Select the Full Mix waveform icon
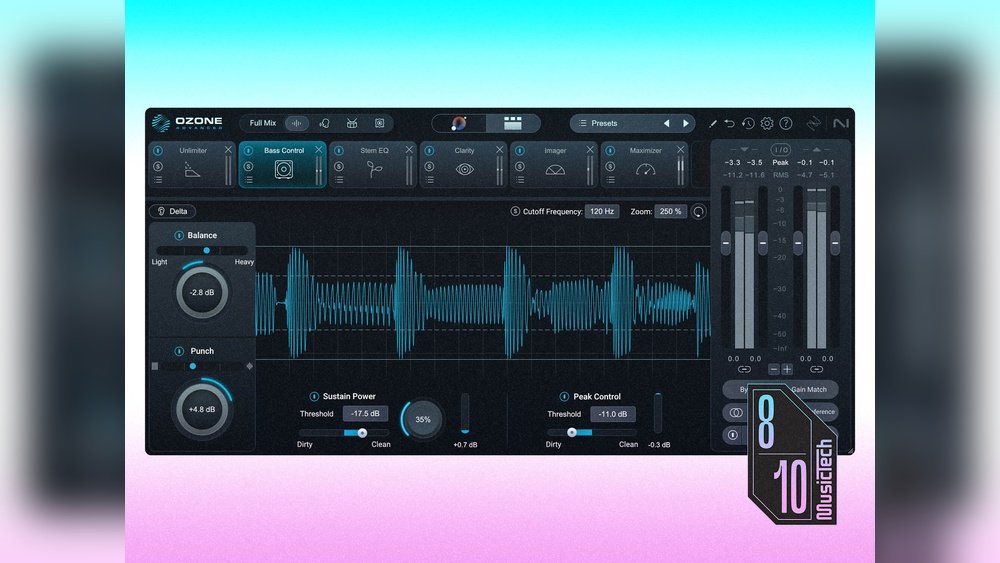The height and width of the screenshot is (563, 1000). tap(297, 123)
